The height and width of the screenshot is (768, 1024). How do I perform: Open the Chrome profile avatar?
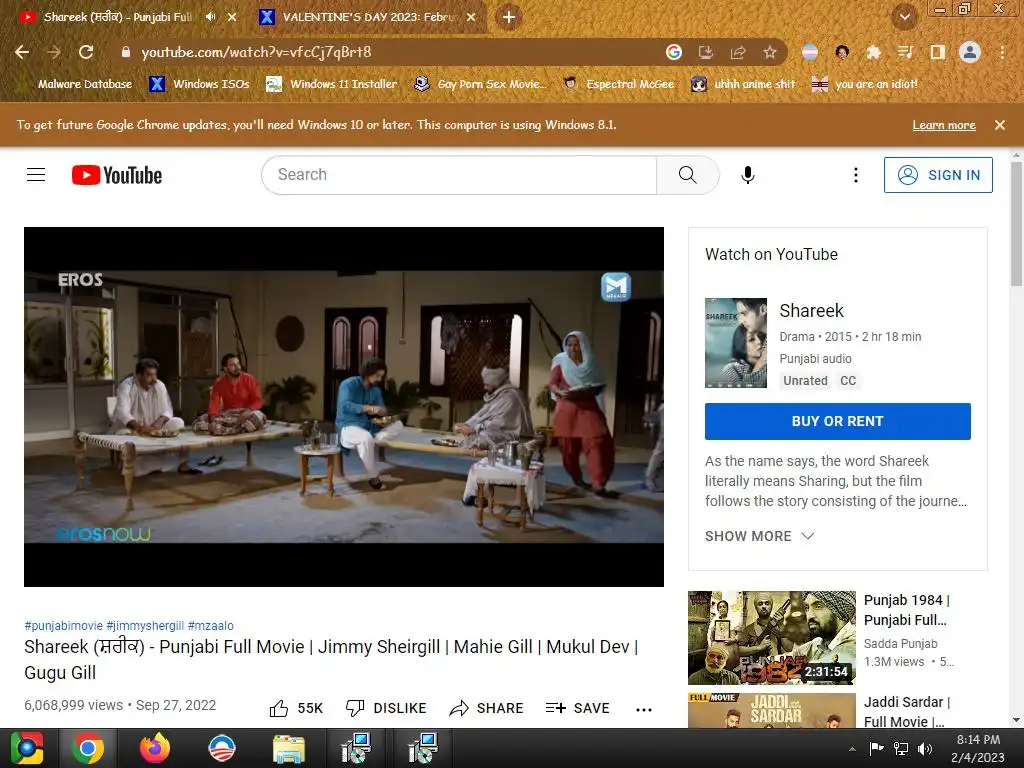[970, 52]
